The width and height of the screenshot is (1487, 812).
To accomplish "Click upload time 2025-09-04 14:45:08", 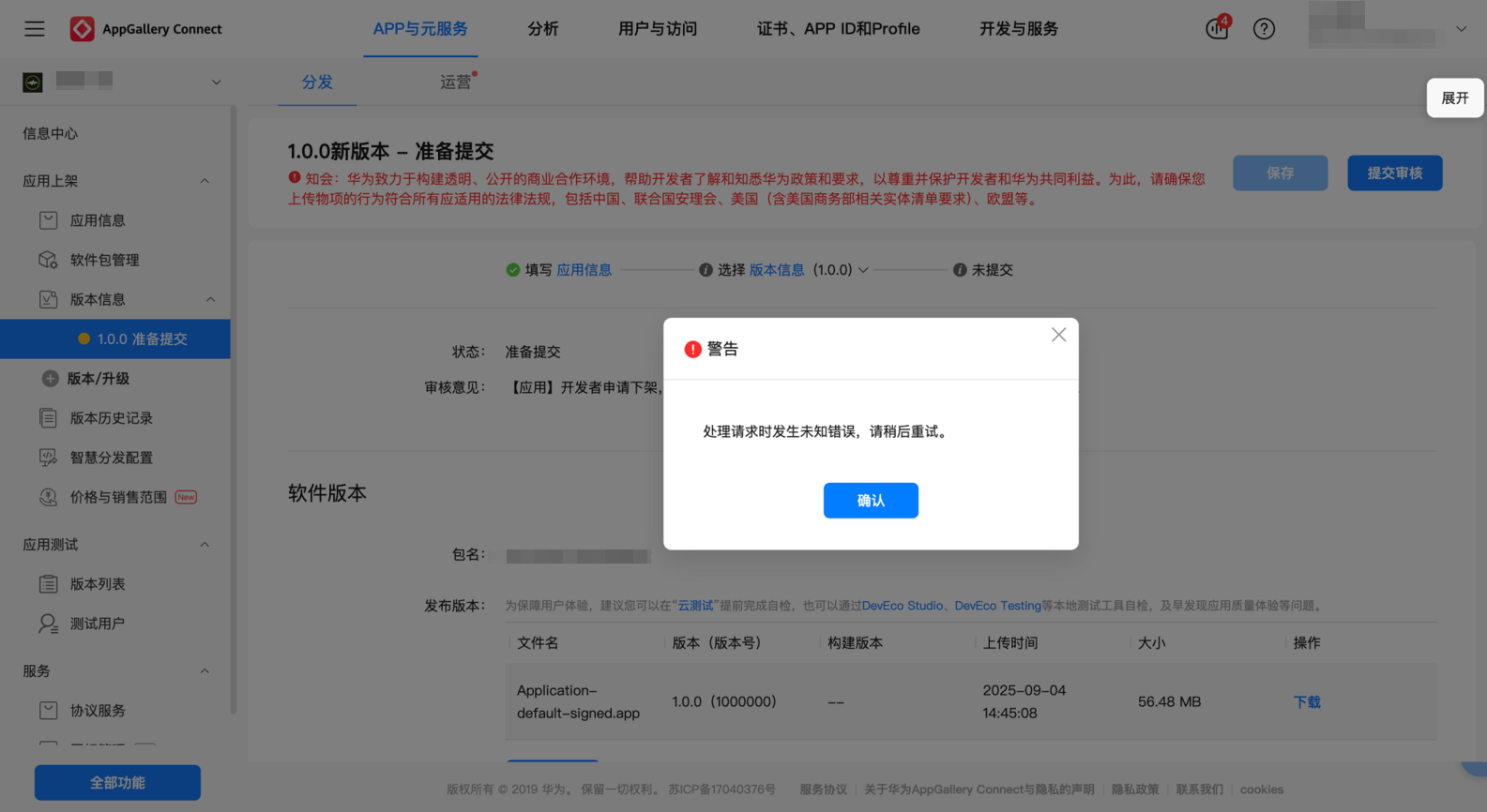I will pos(1024,701).
